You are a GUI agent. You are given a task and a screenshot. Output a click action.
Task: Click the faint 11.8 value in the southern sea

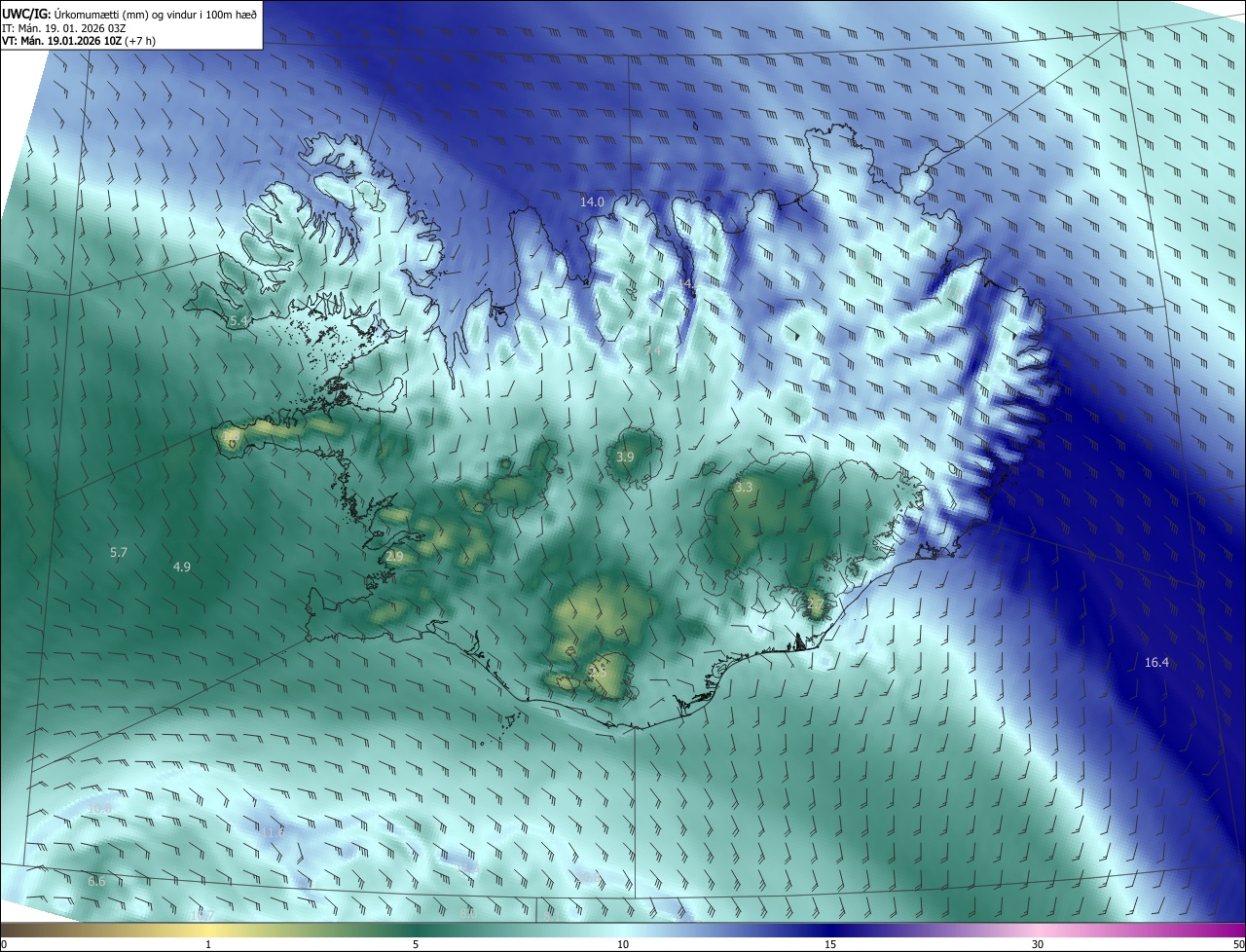click(274, 832)
